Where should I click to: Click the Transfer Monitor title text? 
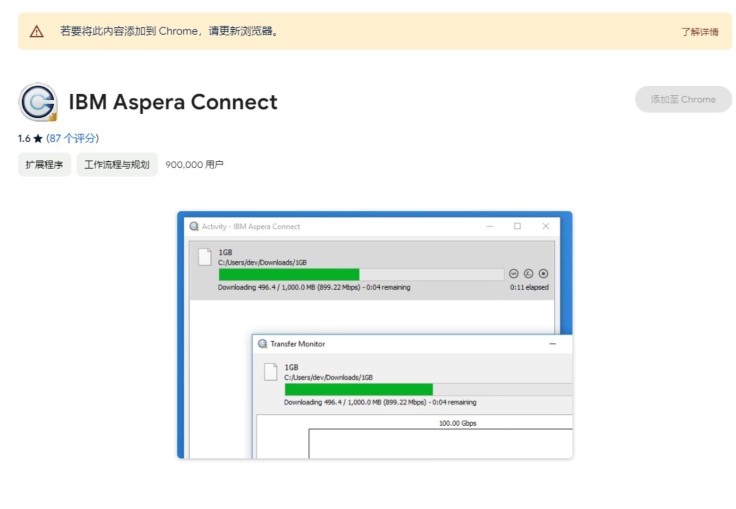[x=298, y=344]
